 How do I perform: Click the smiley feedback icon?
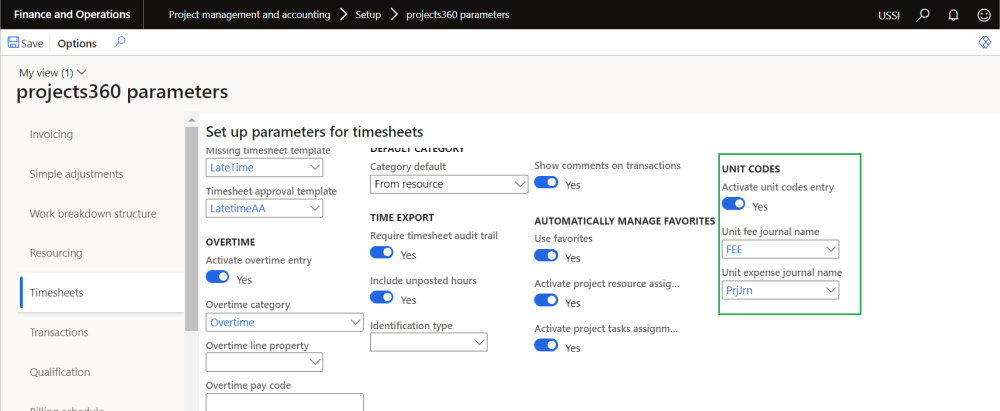click(982, 15)
